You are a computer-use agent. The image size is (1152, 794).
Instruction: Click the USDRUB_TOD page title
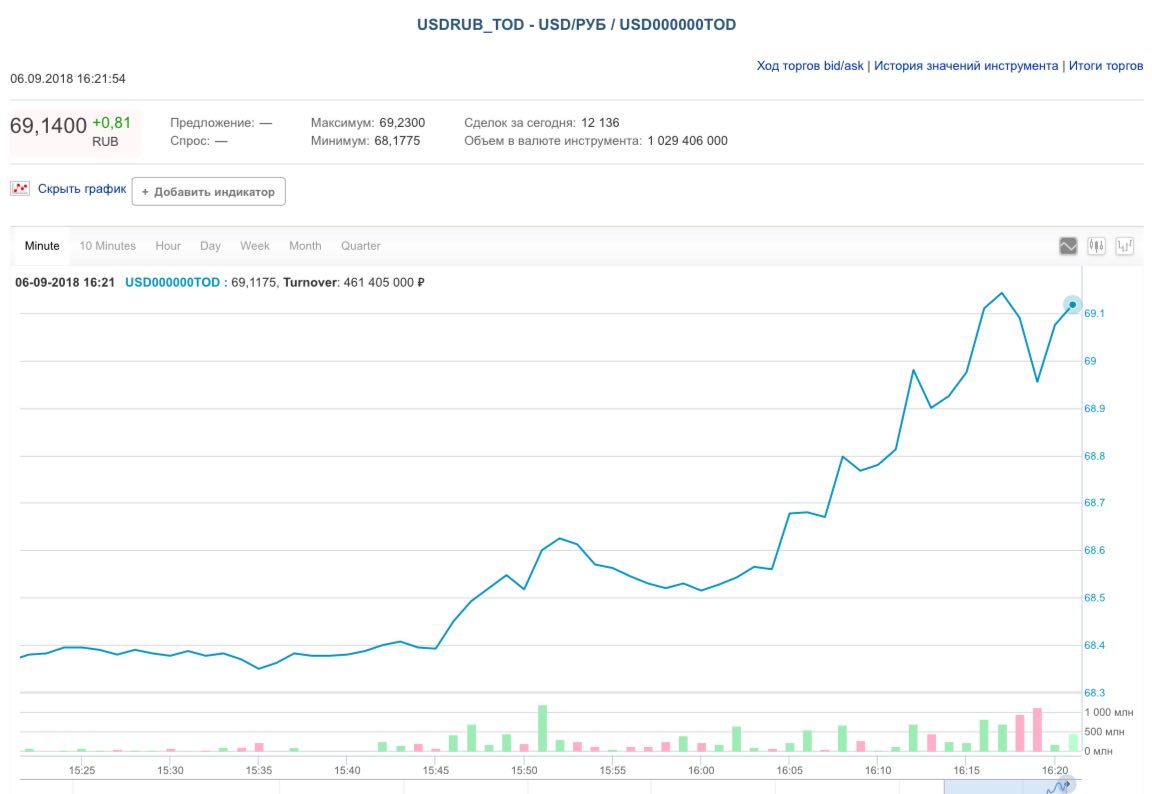pos(577,25)
